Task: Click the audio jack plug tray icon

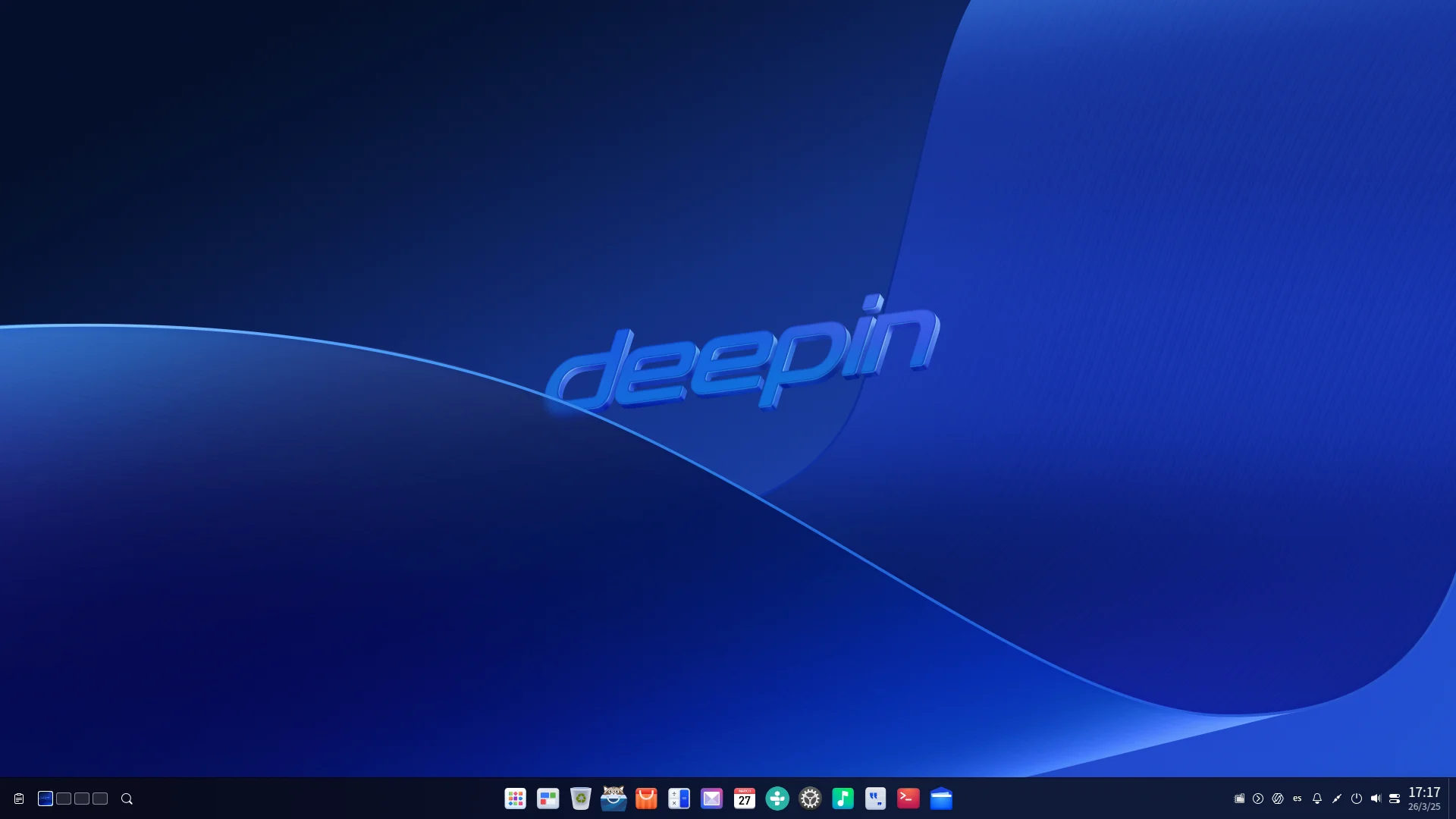Action: click(1337, 799)
